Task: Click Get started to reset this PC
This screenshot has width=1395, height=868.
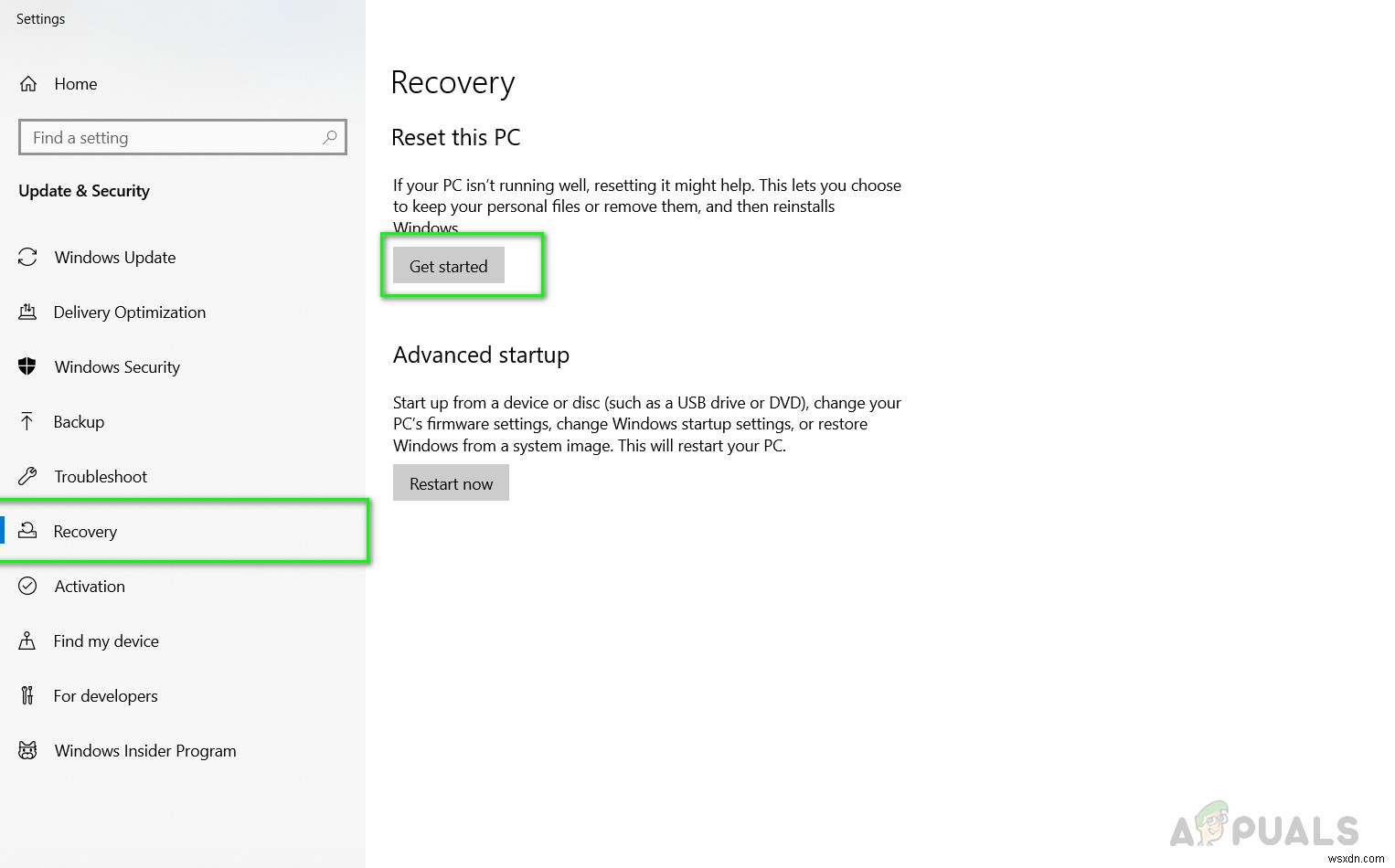Action: pos(449,266)
